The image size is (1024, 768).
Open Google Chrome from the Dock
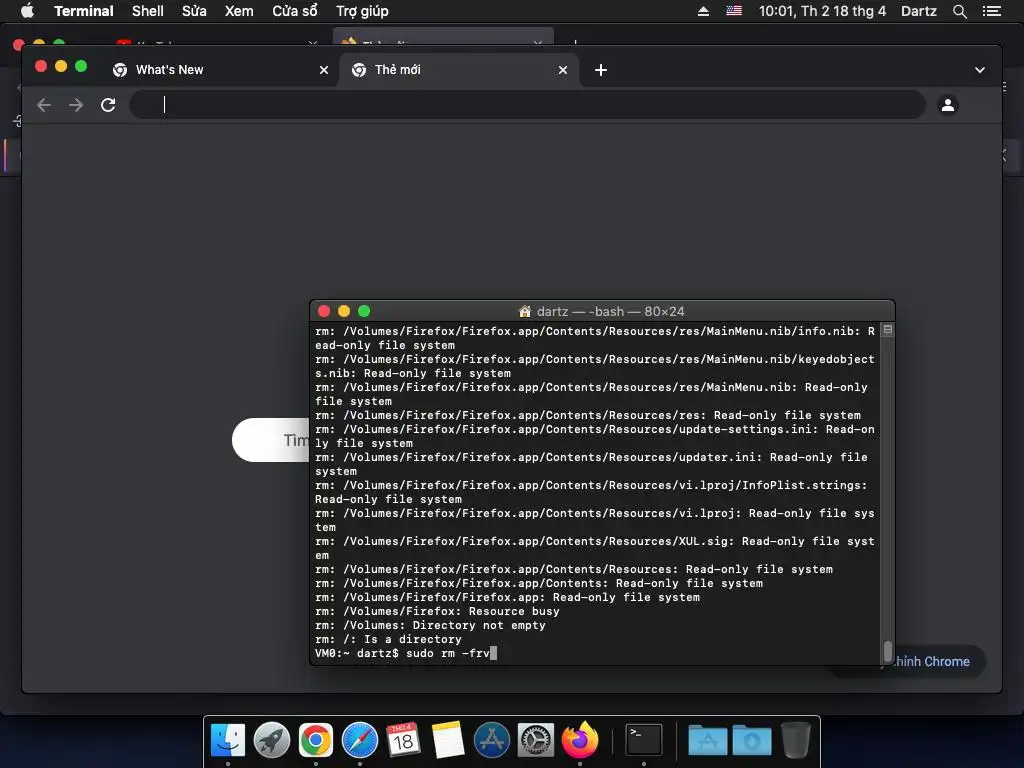click(315, 740)
